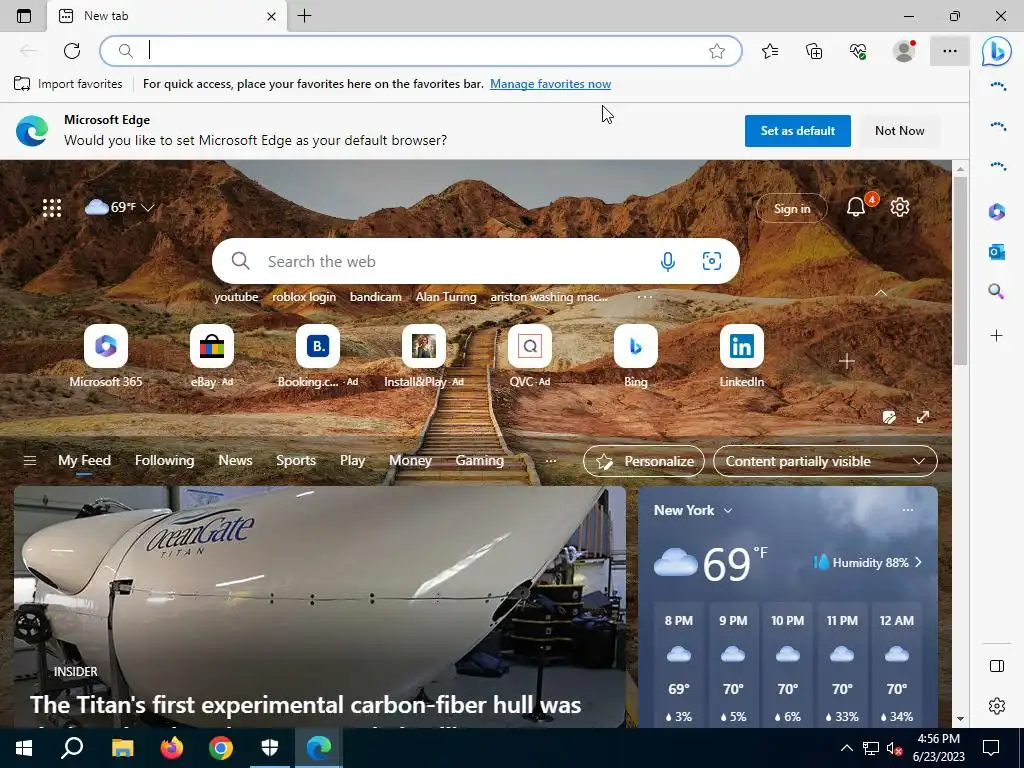Open the OceanGate Titan news story
Viewport: 1024px width, 768px height.
tap(319, 607)
